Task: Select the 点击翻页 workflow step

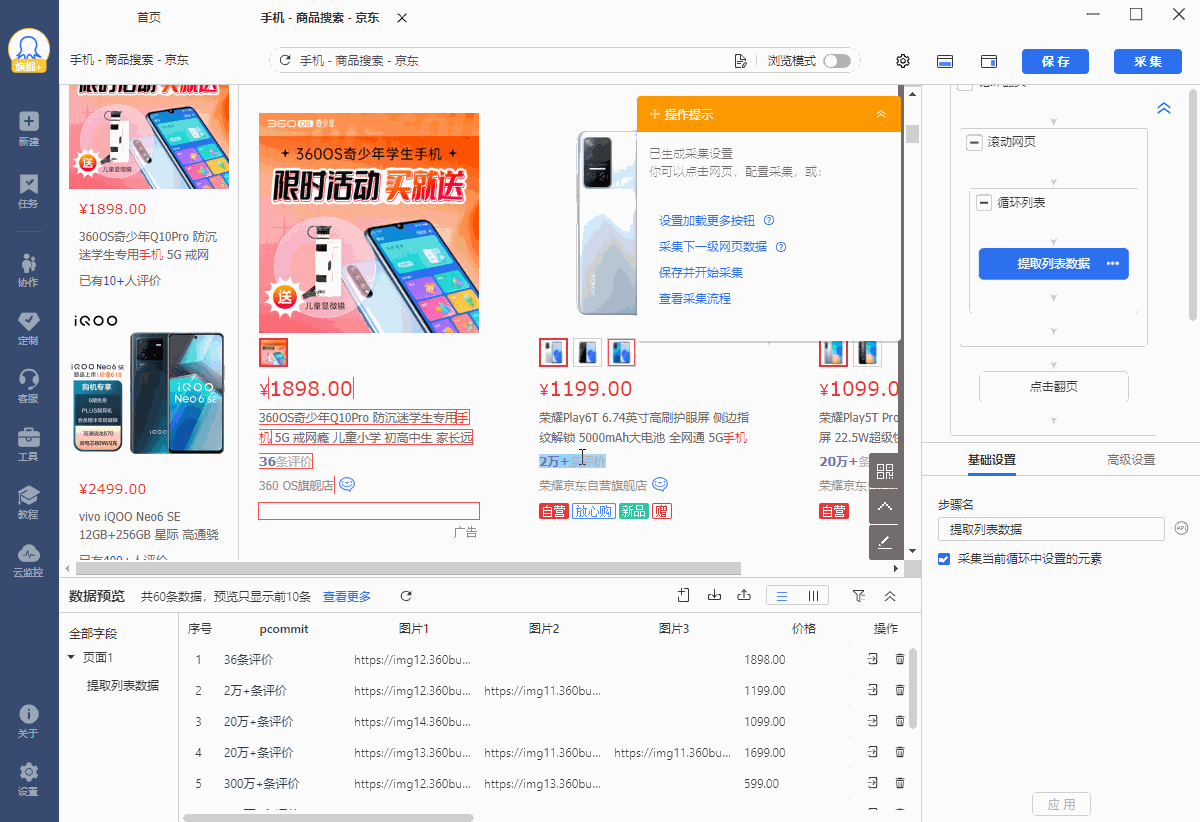Action: pyautogui.click(x=1054, y=387)
